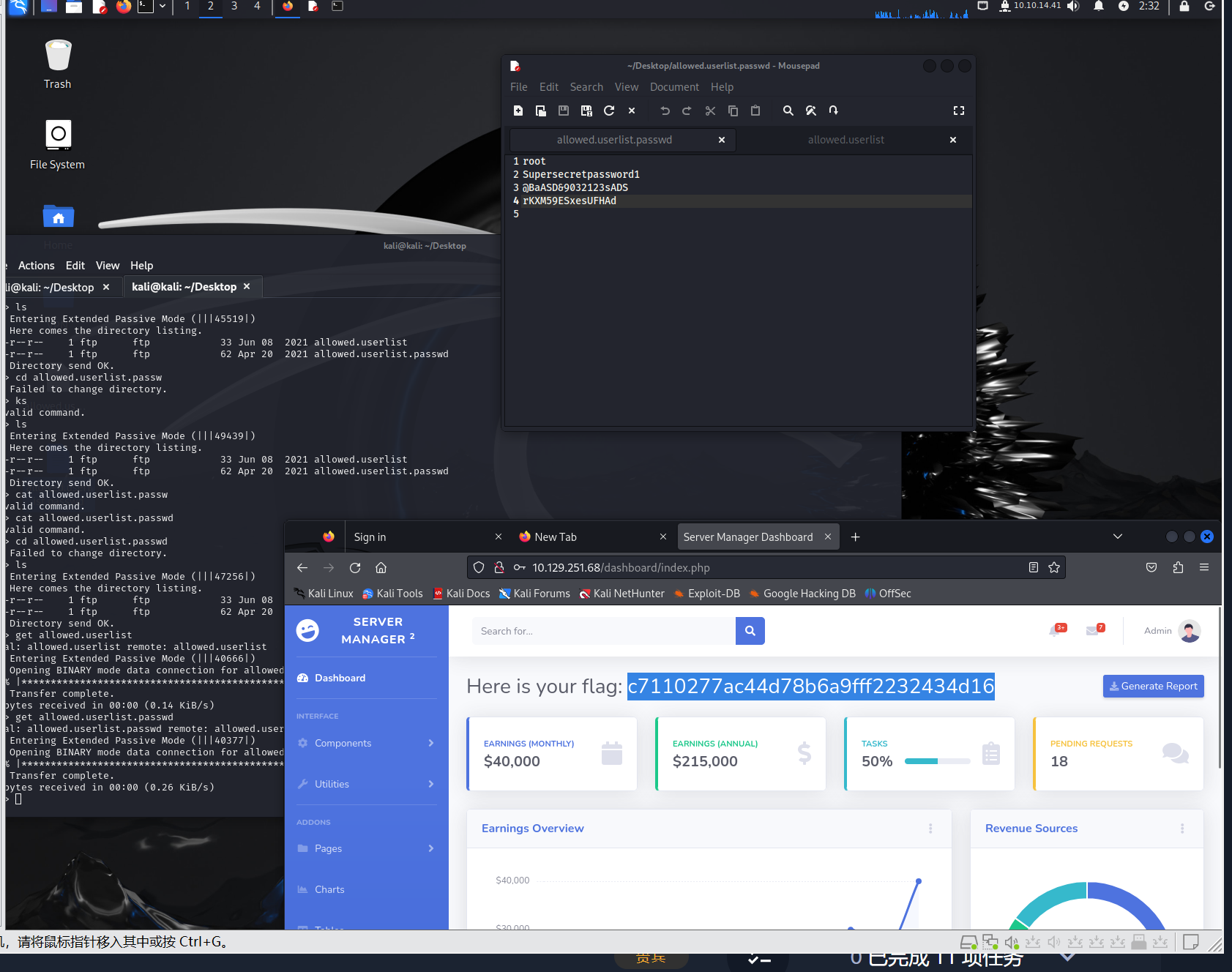Toggle Mousepad fullscreen with the corner brackets icon
Image resolution: width=1232 pixels, height=972 pixels.
click(x=959, y=111)
